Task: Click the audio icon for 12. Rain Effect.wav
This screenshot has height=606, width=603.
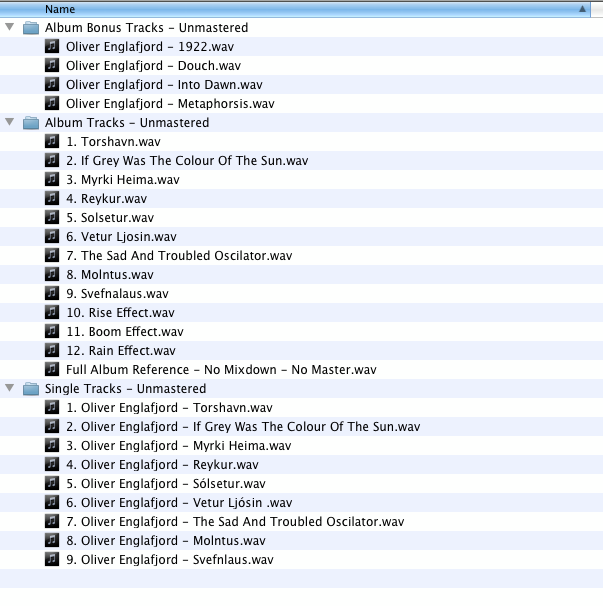Action: tap(52, 350)
